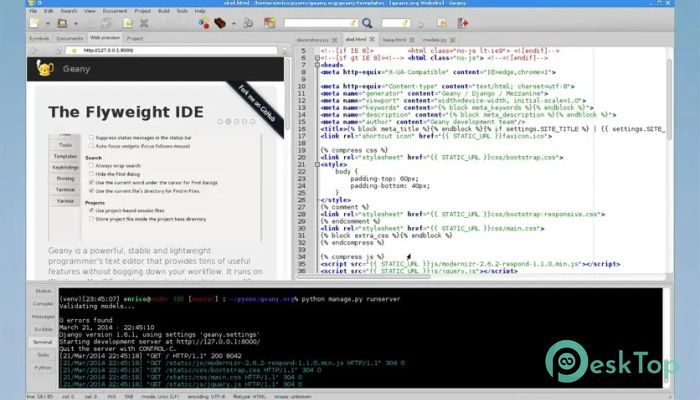The image size is (700, 400).
Task: Toggle Always wrap search checkbox
Action: [92, 166]
